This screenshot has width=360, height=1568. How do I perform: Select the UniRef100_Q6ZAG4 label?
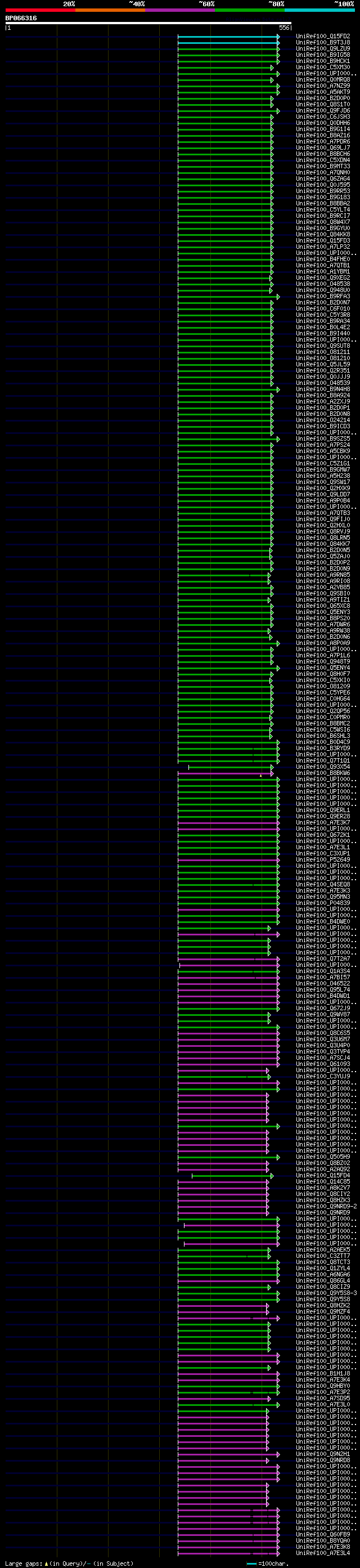323,179
